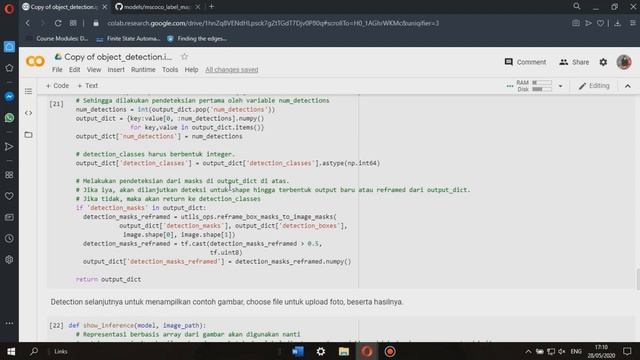Open the Opera menu logo

(x=9, y=8)
